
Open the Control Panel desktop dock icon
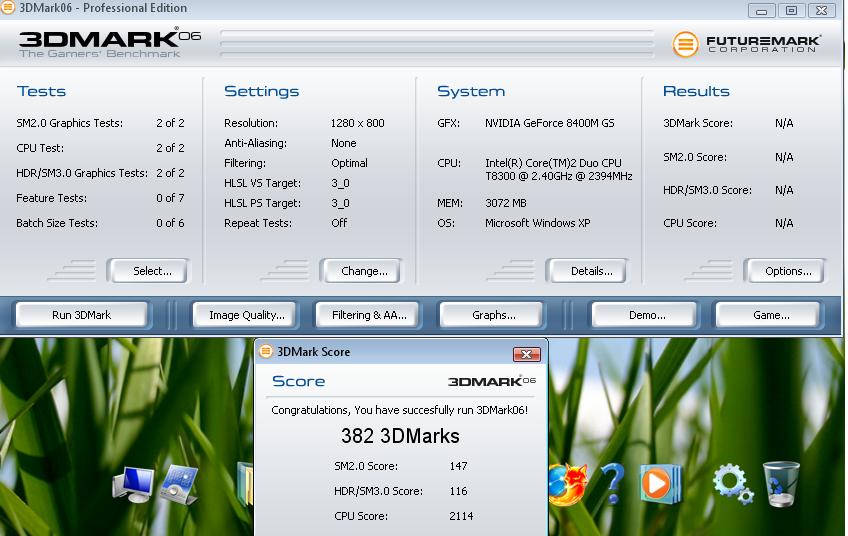(x=179, y=485)
